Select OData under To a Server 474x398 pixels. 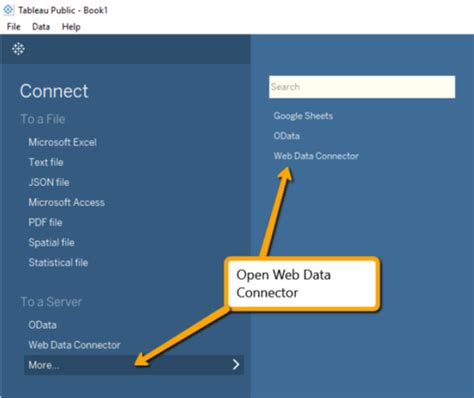(x=42, y=325)
